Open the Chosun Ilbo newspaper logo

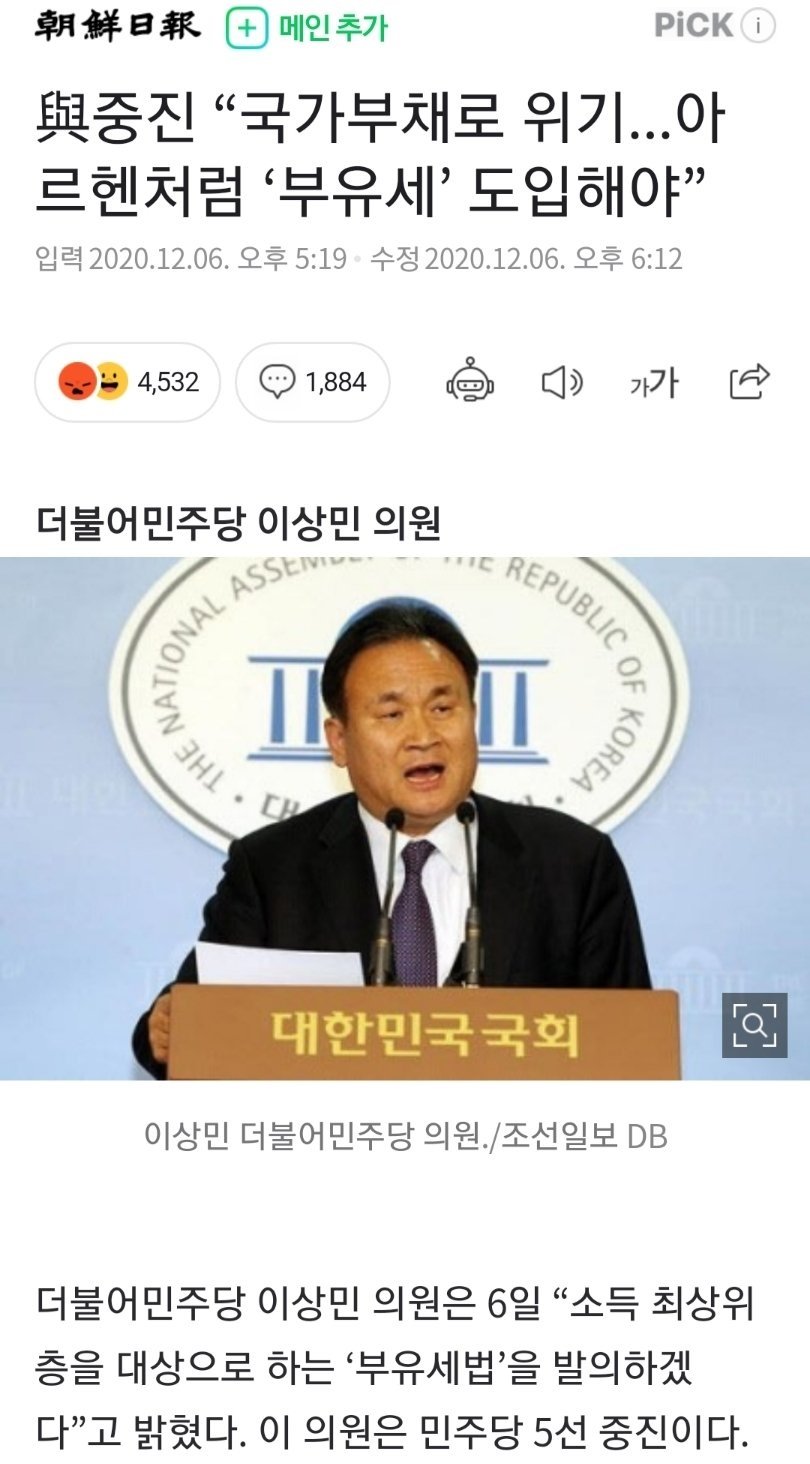click(118, 25)
